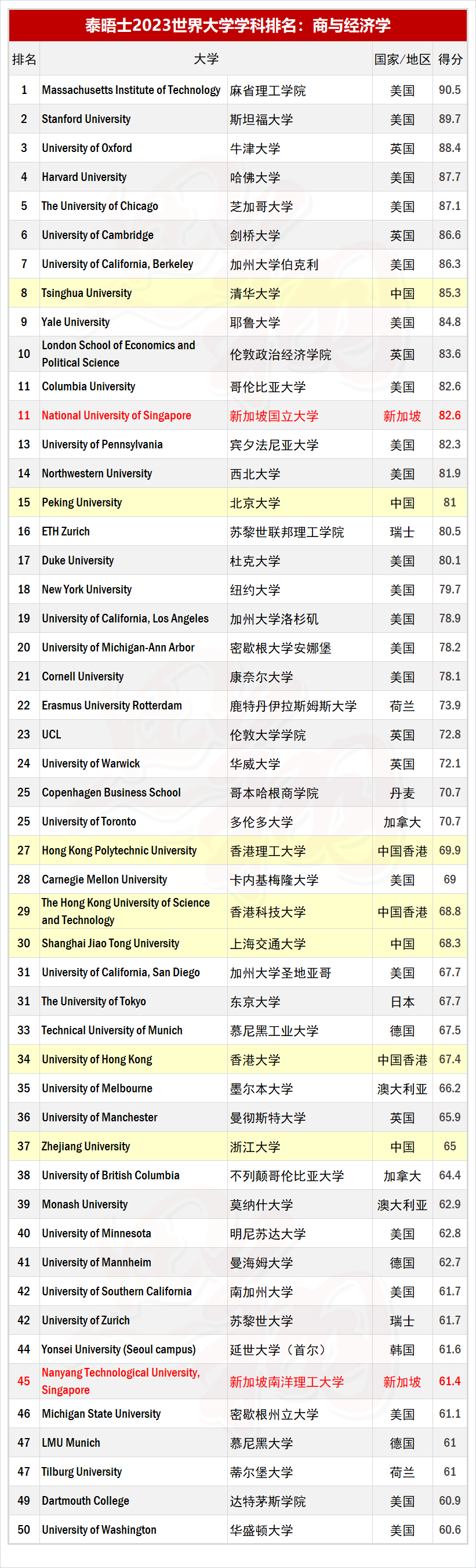Click University of Warwick name
This screenshot has width=476, height=1568.
(90, 764)
